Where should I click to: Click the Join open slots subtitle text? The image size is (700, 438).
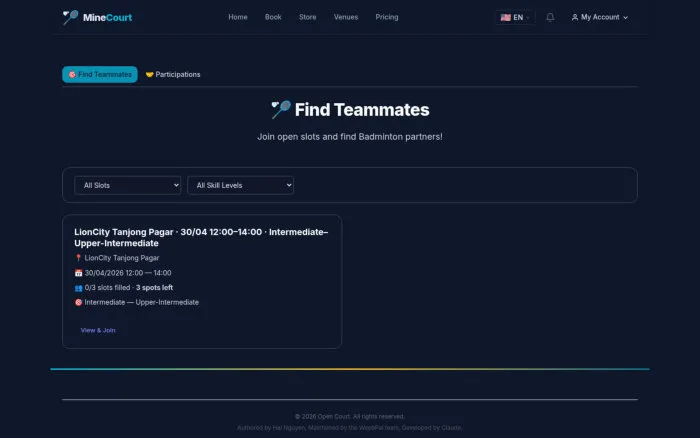(x=350, y=137)
